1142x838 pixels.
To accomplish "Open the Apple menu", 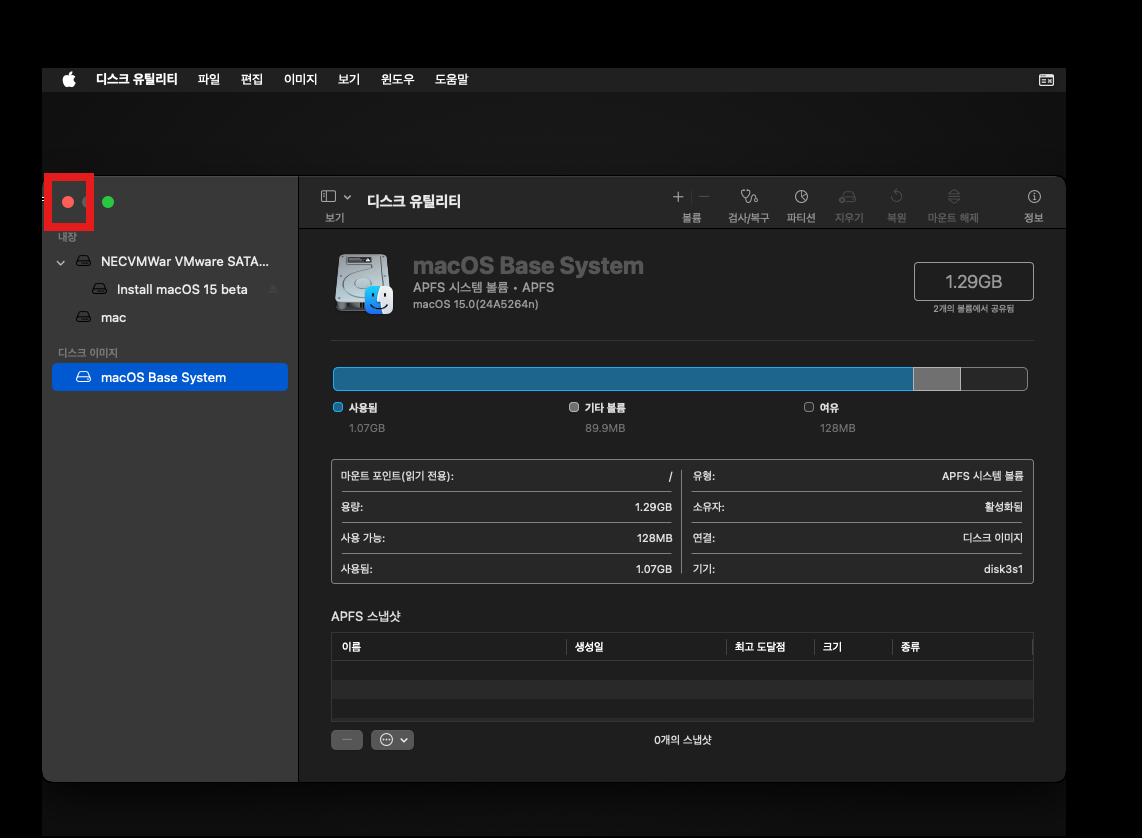I will pos(69,79).
